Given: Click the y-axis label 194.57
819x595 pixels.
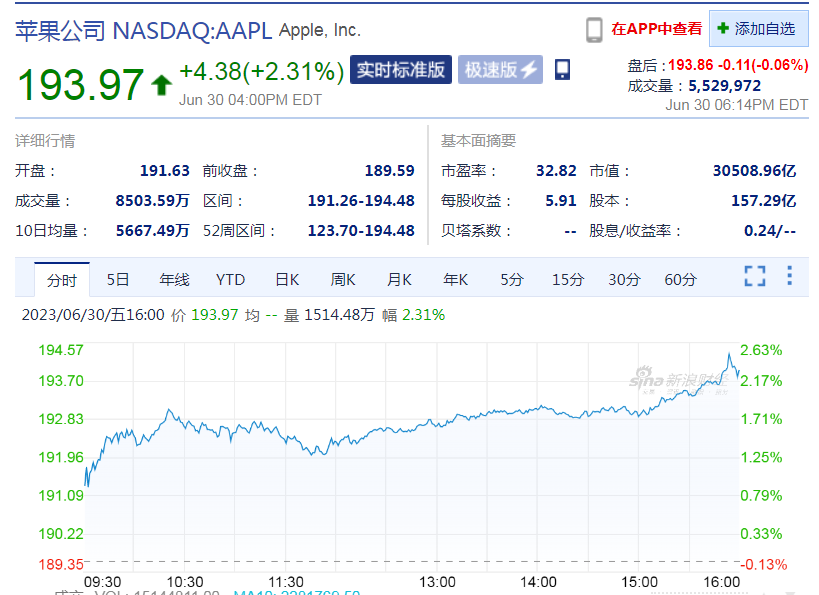Looking at the screenshot, I should click(x=61, y=350).
